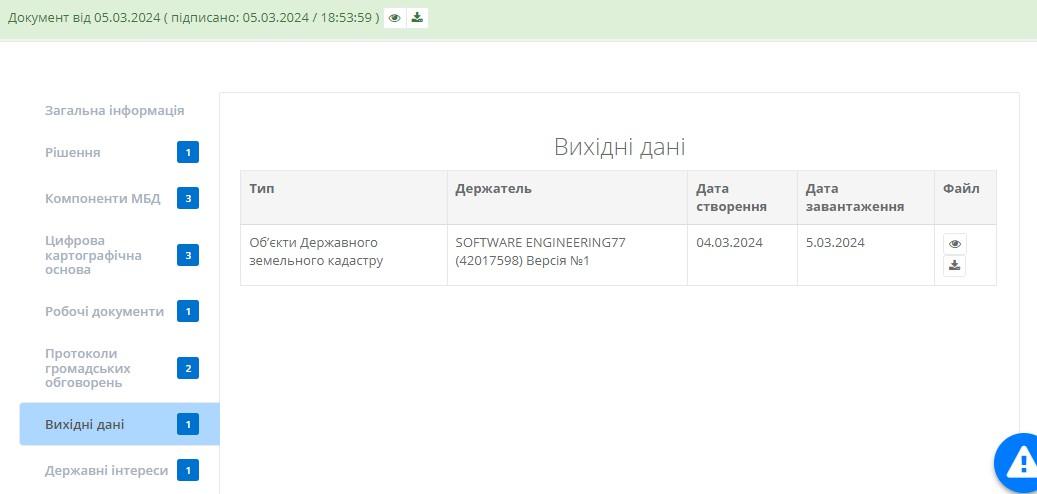Click the SOFTWARE ENGINEERING77 holder cell
The width and height of the screenshot is (1037, 494).
[x=540, y=251]
